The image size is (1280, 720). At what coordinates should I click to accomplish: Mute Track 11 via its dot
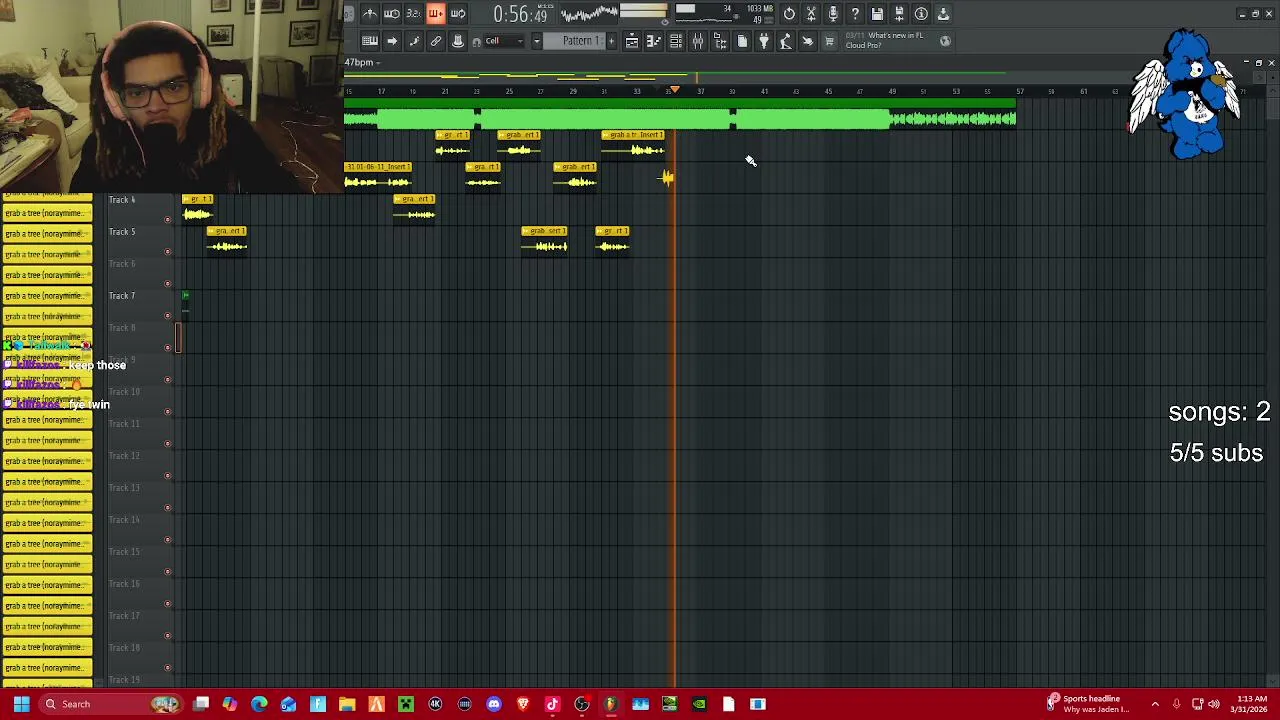167,443
